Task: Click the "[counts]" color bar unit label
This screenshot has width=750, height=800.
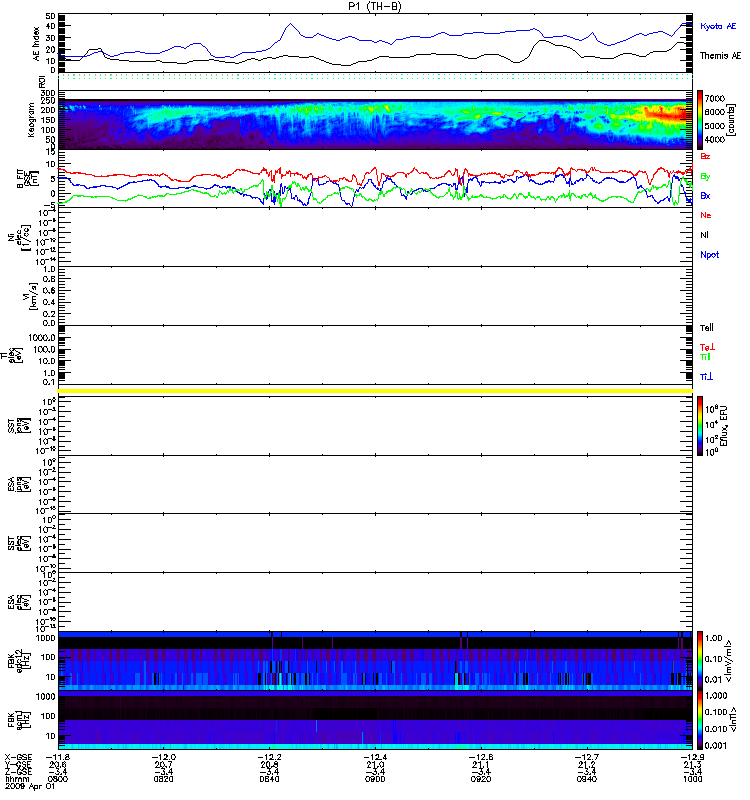Action: (732, 120)
